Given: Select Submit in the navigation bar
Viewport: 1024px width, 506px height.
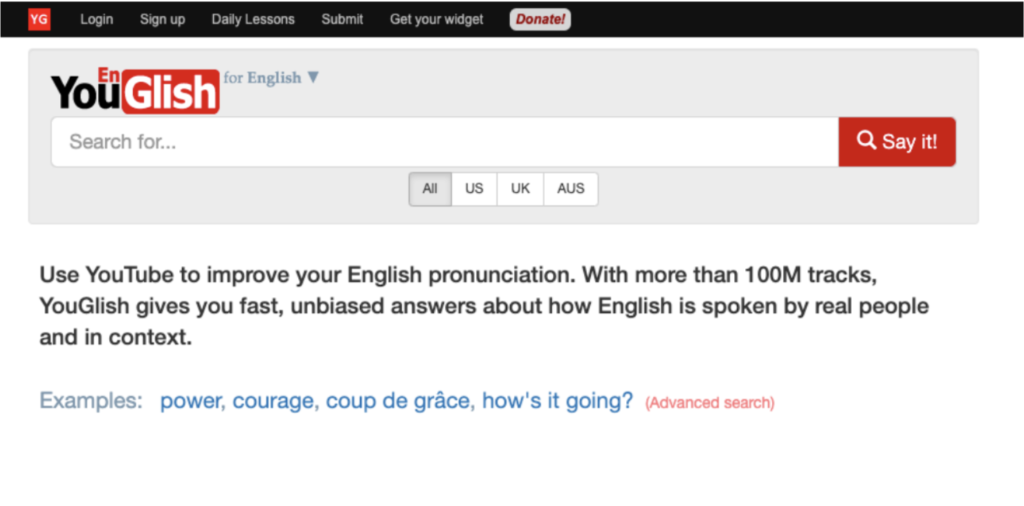Looking at the screenshot, I should 342,20.
